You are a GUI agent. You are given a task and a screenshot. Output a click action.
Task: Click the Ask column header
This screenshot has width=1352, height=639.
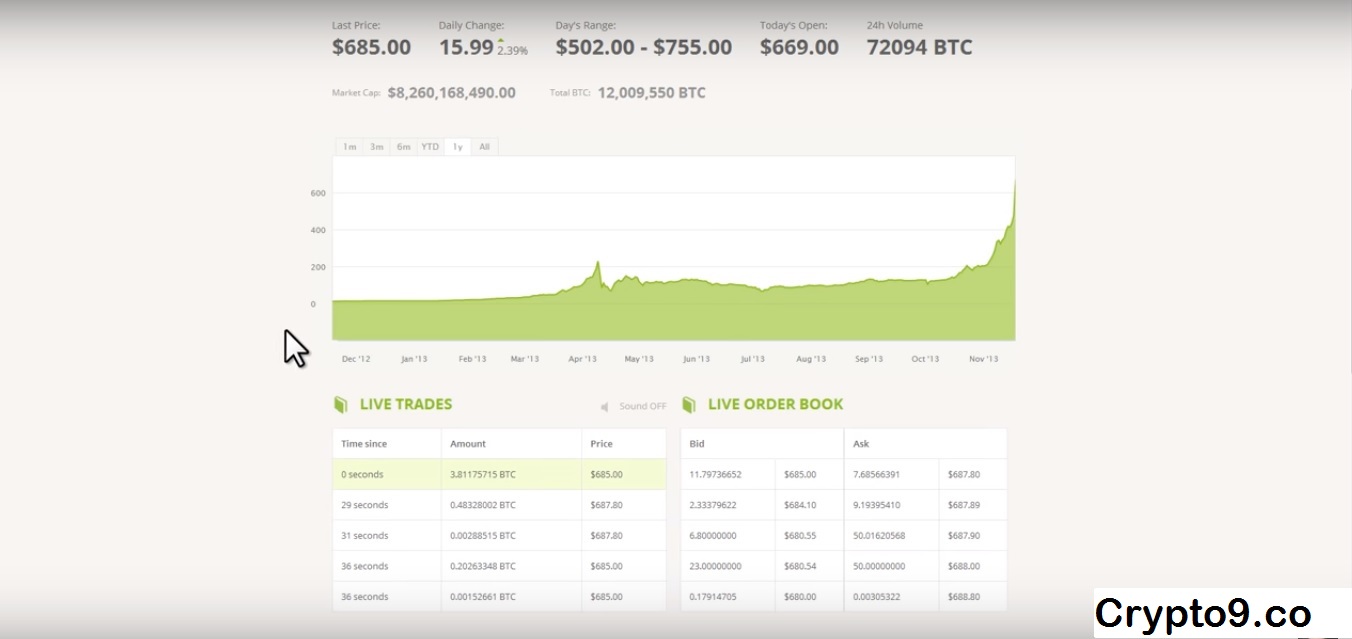pos(861,444)
